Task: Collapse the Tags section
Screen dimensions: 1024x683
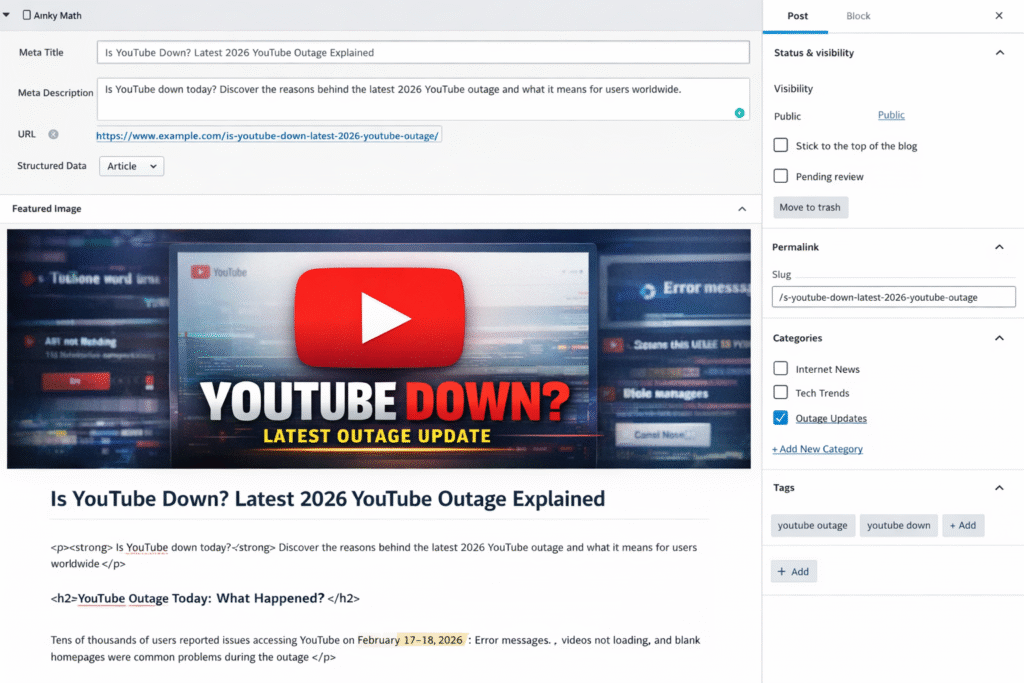Action: 999,488
